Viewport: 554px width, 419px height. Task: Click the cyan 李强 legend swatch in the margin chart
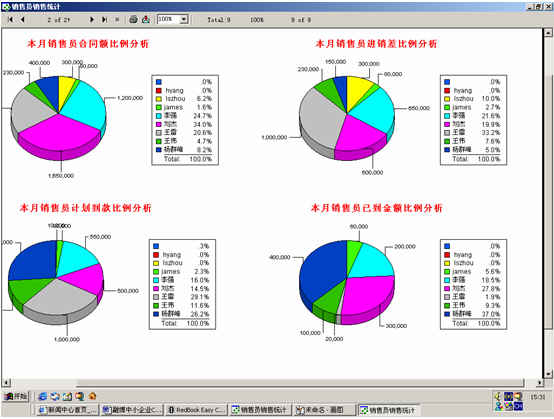pyautogui.click(x=447, y=116)
